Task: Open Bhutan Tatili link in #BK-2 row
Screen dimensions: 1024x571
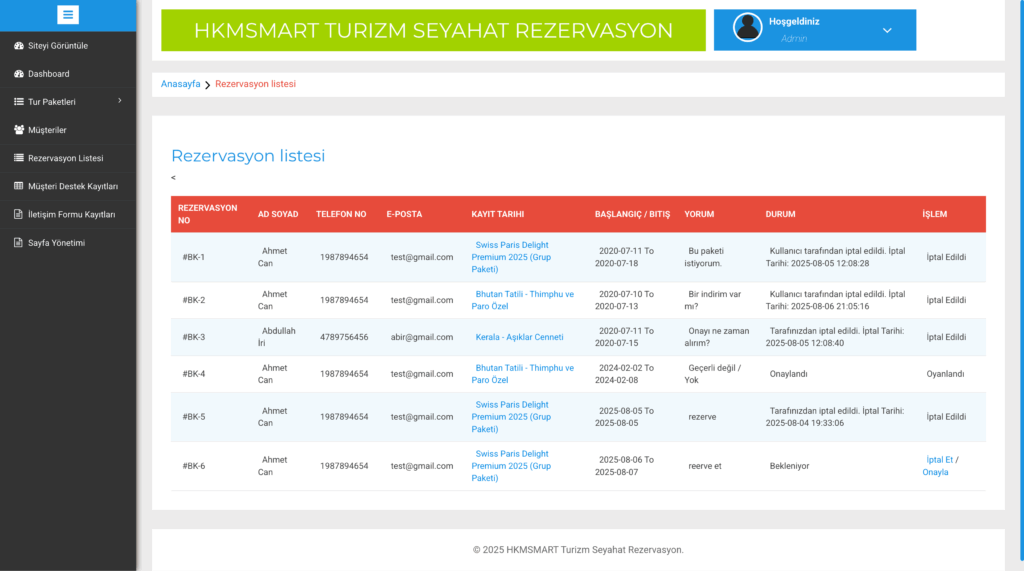Action: [x=522, y=300]
